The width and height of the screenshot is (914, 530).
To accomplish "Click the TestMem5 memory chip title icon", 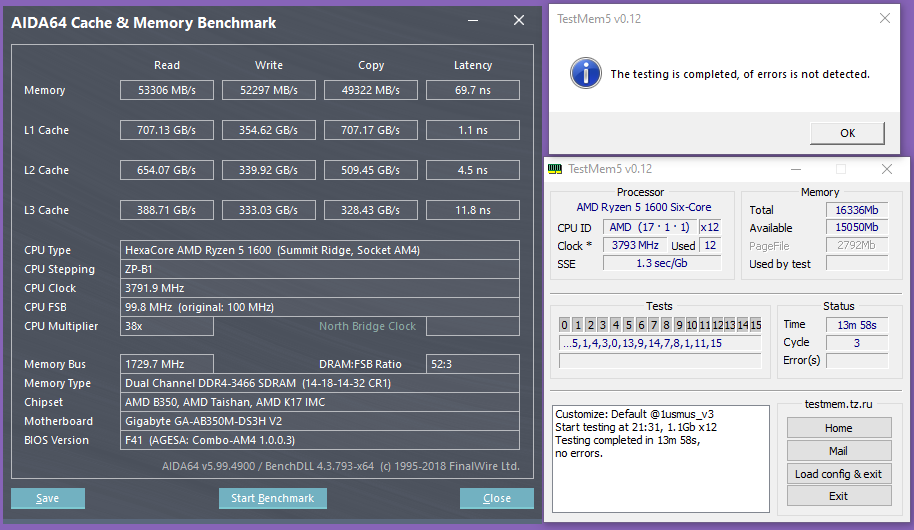I will click(x=555, y=169).
